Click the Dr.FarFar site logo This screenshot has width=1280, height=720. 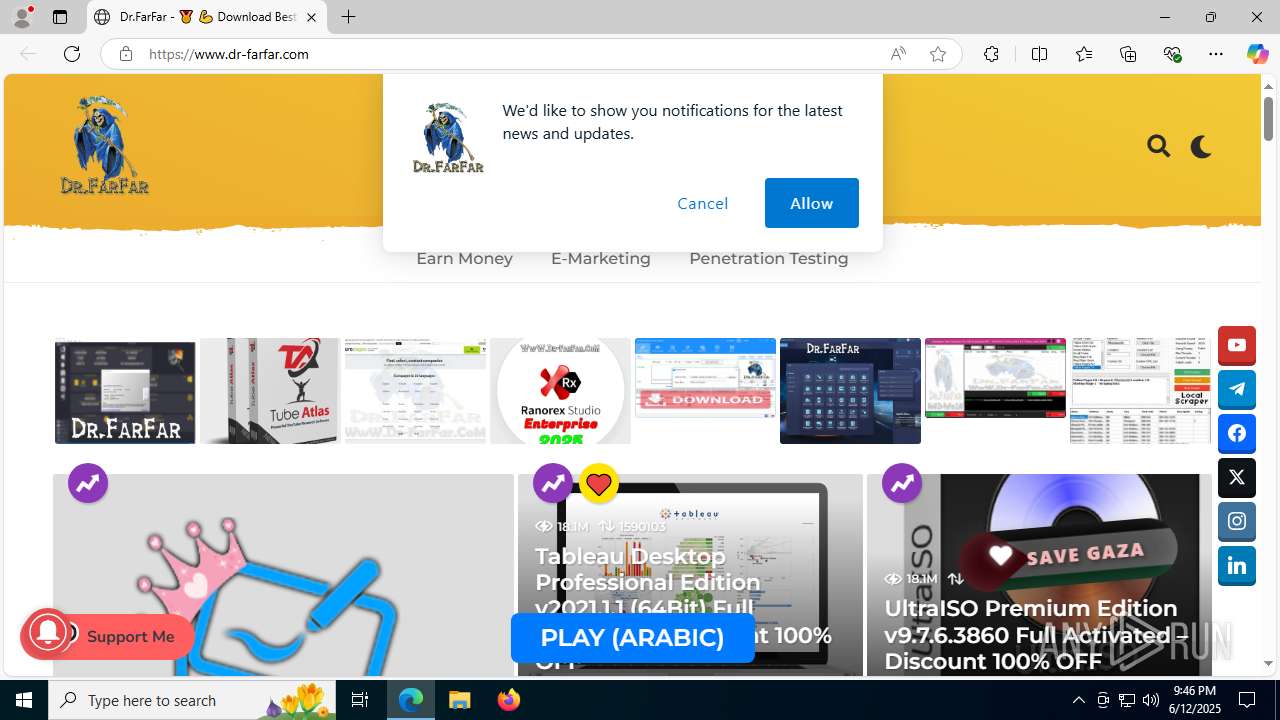[x=104, y=145]
